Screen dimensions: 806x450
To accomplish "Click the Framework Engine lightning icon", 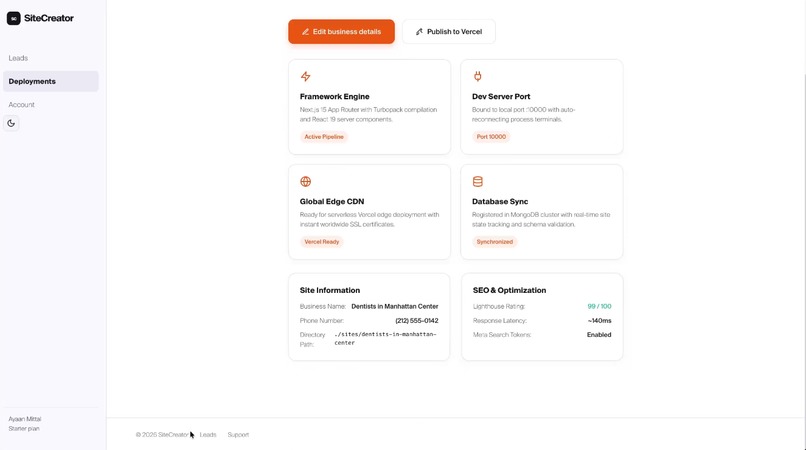I will (305, 77).
